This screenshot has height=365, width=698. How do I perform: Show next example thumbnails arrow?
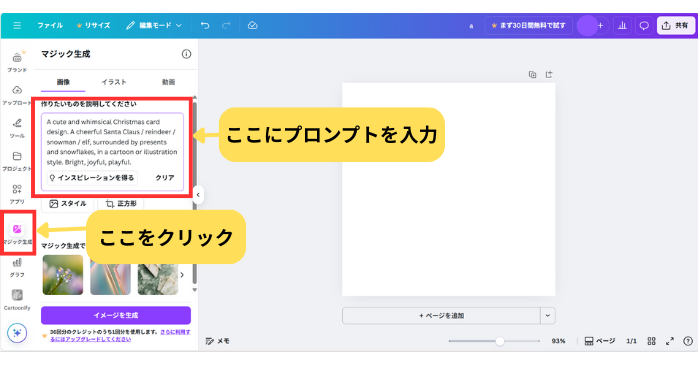[182, 275]
